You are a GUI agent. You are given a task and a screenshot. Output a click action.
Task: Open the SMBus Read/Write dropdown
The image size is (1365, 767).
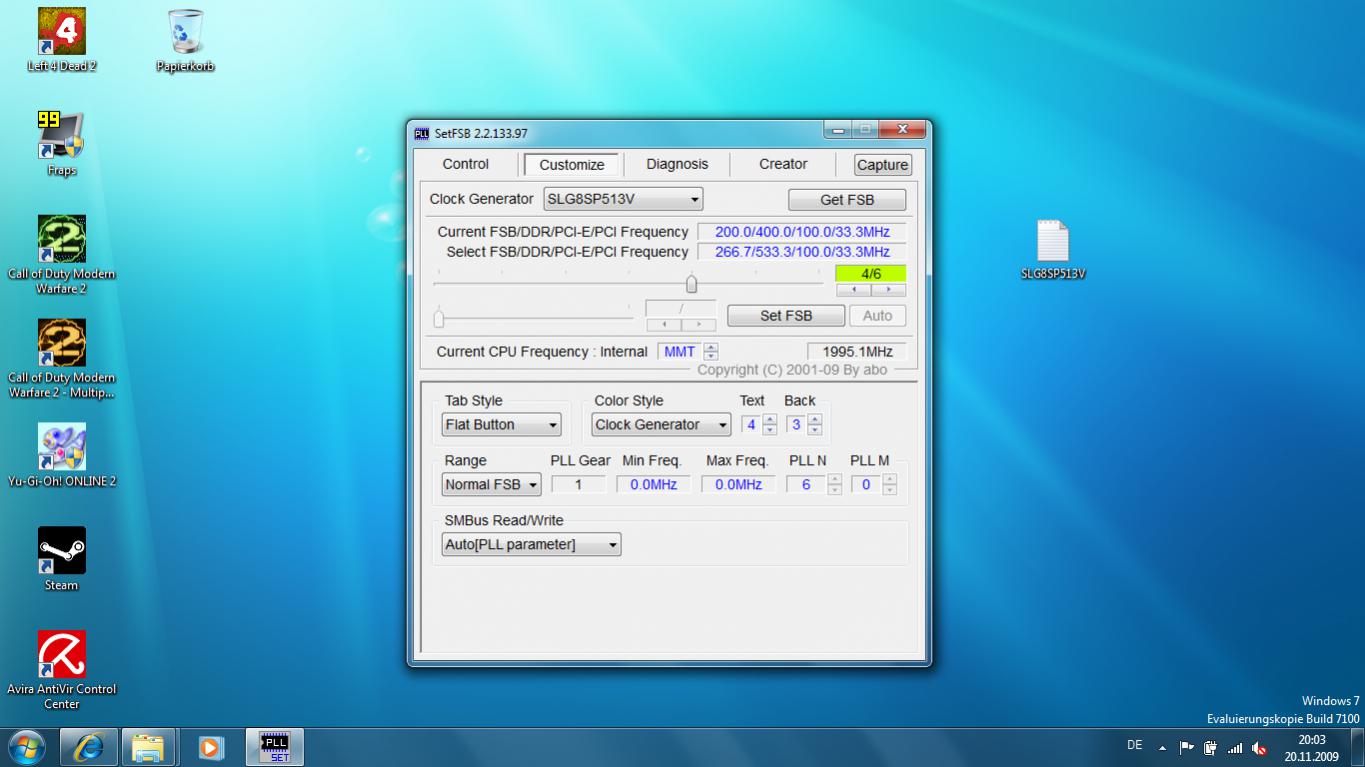[531, 545]
